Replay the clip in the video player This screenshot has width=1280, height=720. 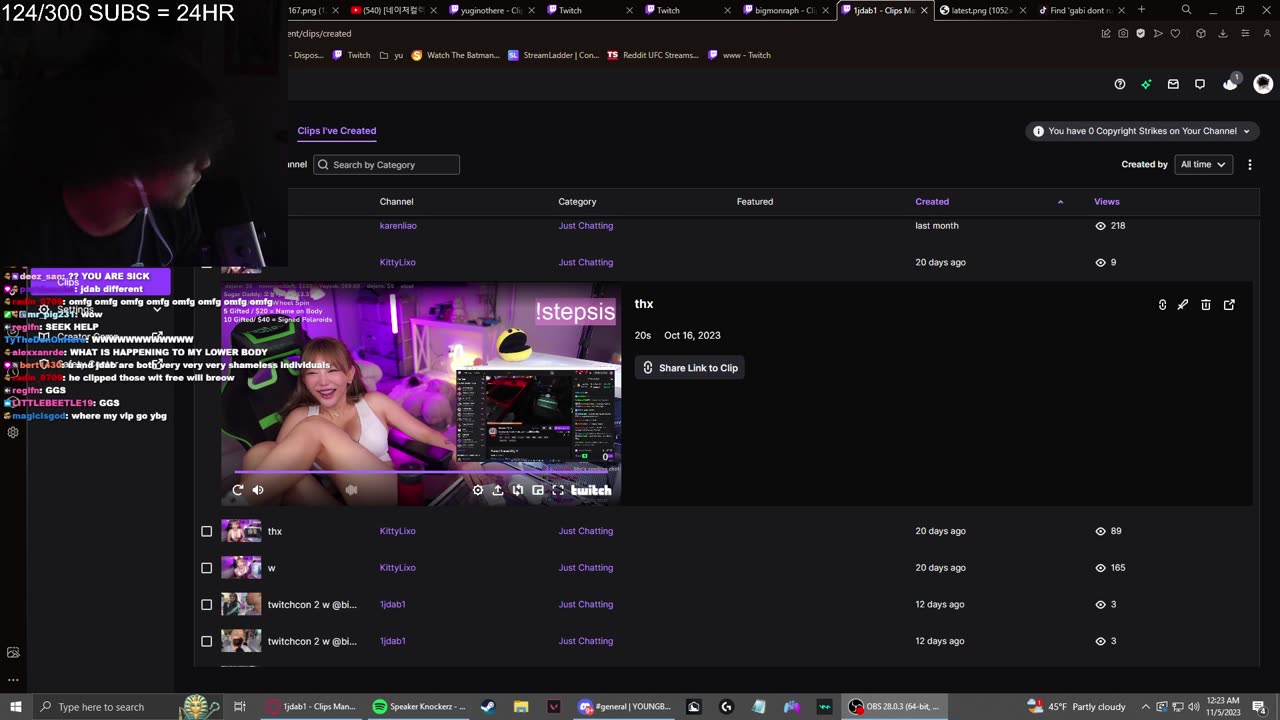(237, 490)
